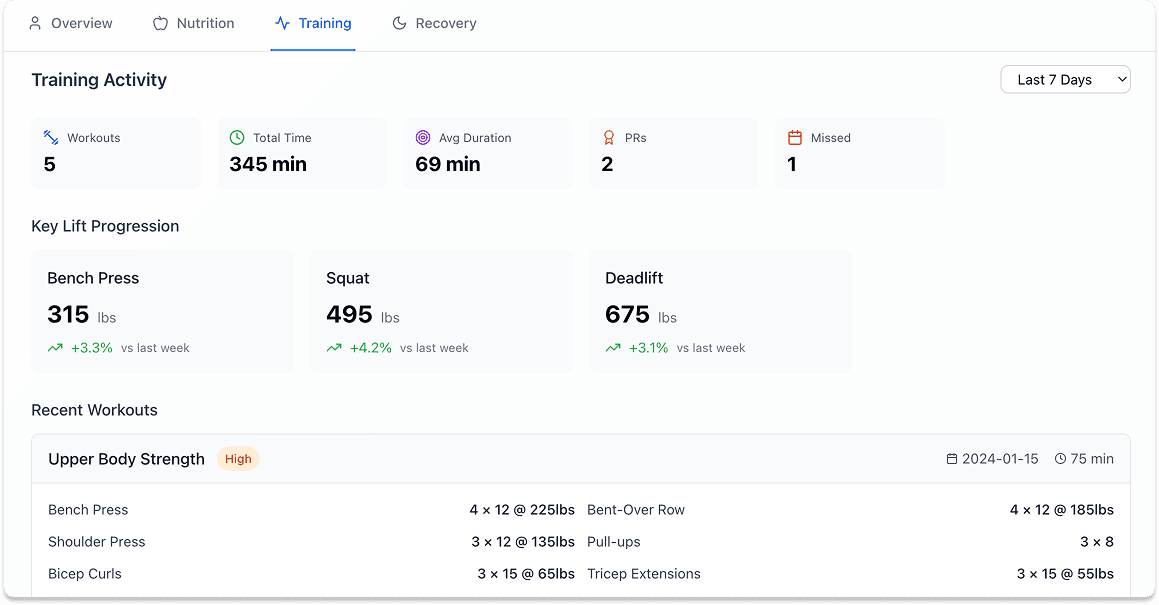Click the Pull-ups exercise row
Viewport: 1159px width, 605px height.
[x=850, y=542]
